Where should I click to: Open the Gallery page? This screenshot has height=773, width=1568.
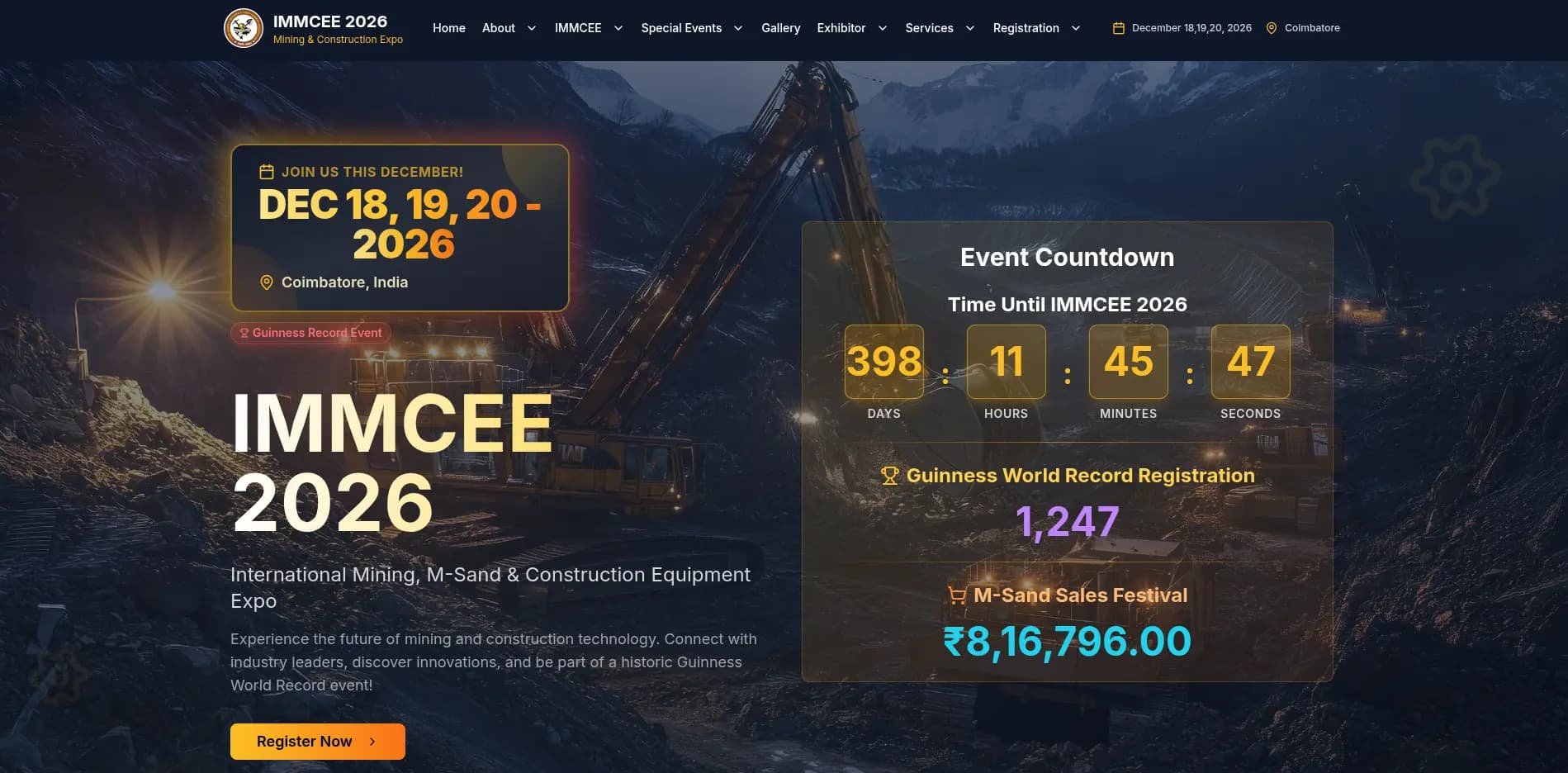pos(780,28)
